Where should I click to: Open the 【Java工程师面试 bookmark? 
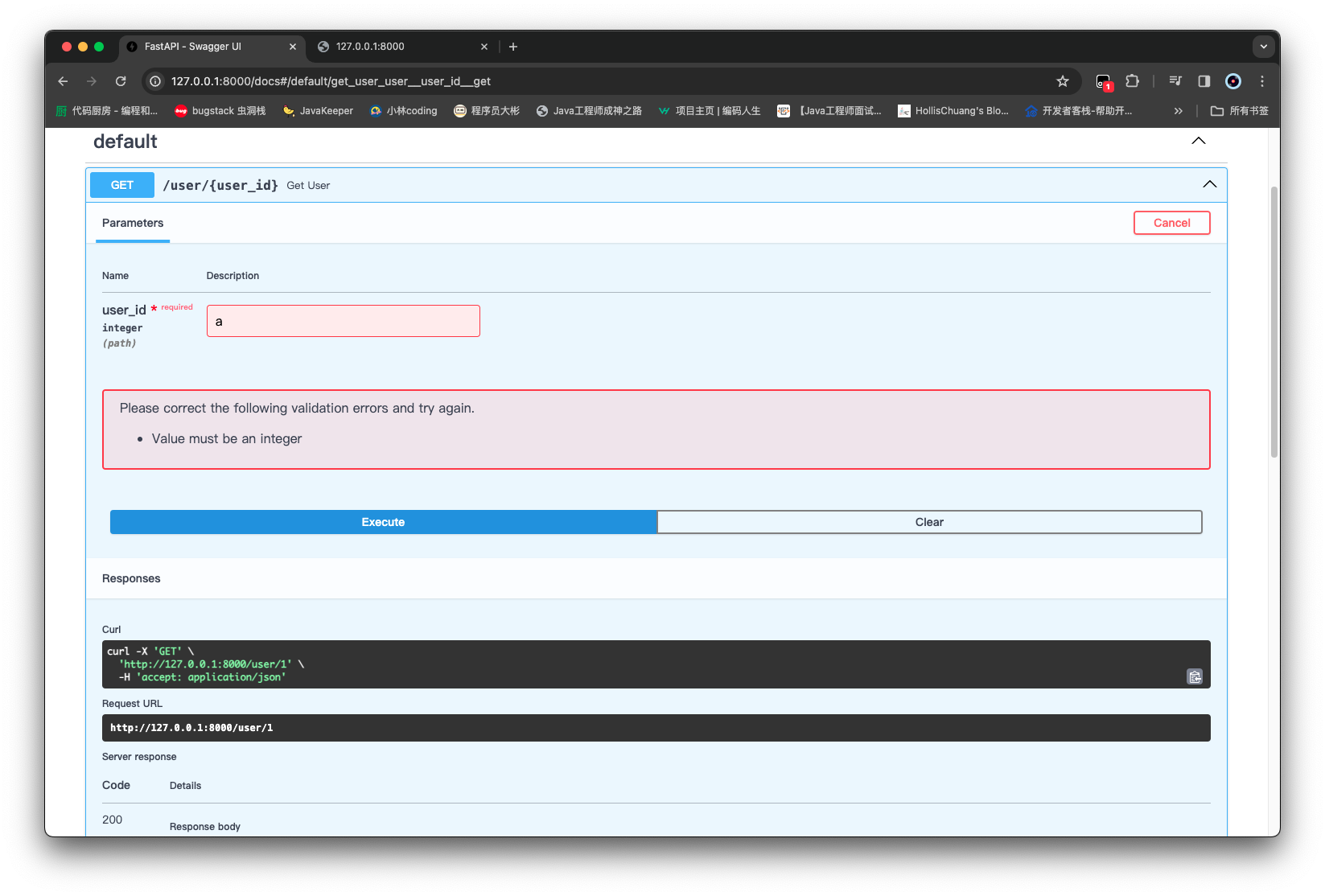829,111
